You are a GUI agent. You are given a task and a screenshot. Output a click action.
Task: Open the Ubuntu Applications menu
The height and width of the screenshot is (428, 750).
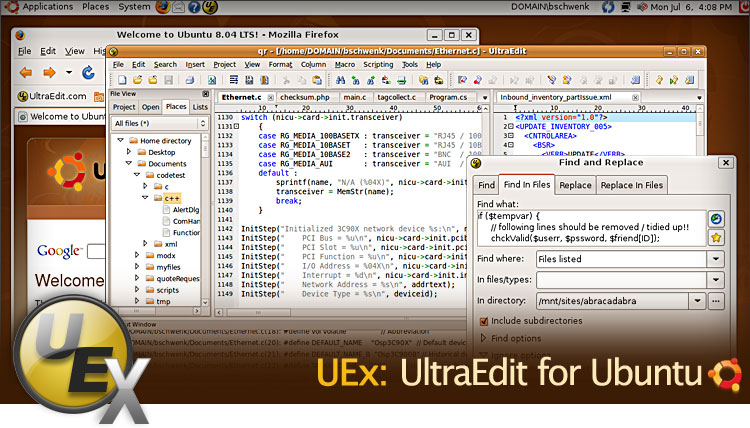coord(47,7)
